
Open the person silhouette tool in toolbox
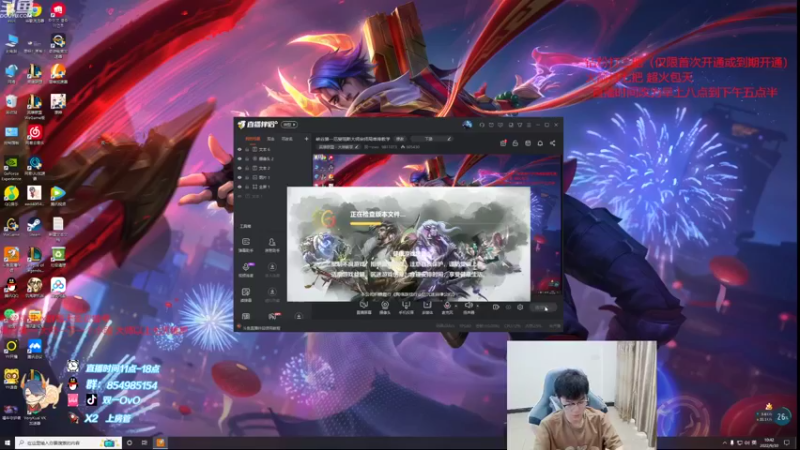[272, 244]
